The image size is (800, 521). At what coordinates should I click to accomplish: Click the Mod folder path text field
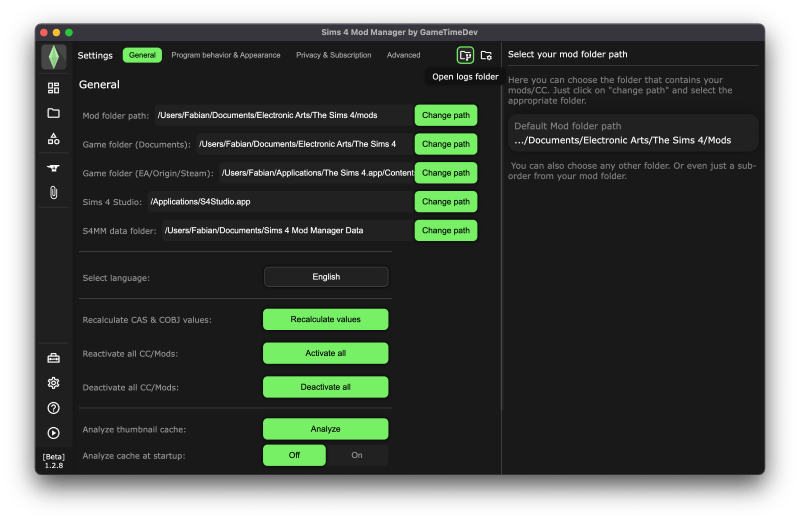pos(284,115)
